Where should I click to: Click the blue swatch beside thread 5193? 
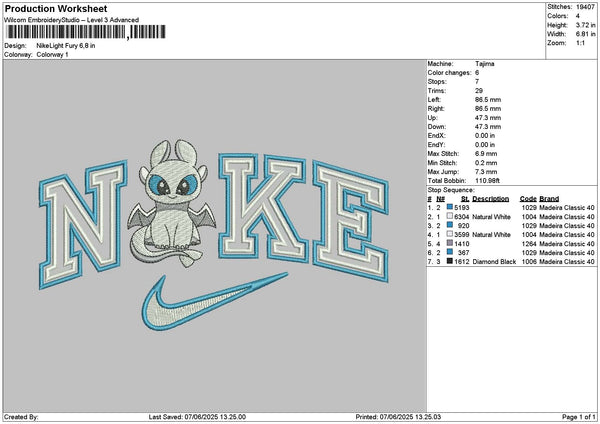coord(450,207)
